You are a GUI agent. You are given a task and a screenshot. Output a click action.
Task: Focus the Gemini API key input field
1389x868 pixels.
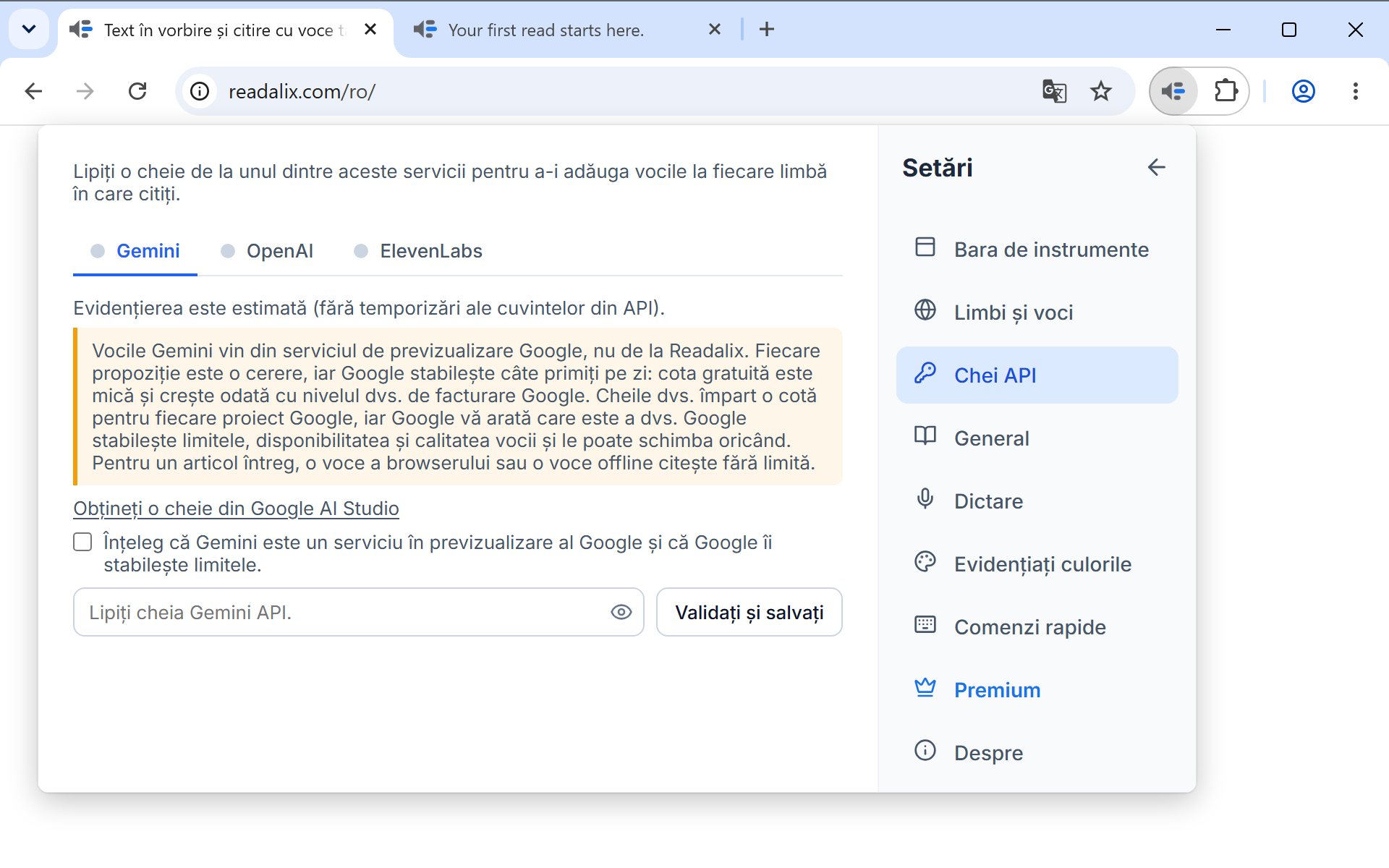[x=358, y=613]
